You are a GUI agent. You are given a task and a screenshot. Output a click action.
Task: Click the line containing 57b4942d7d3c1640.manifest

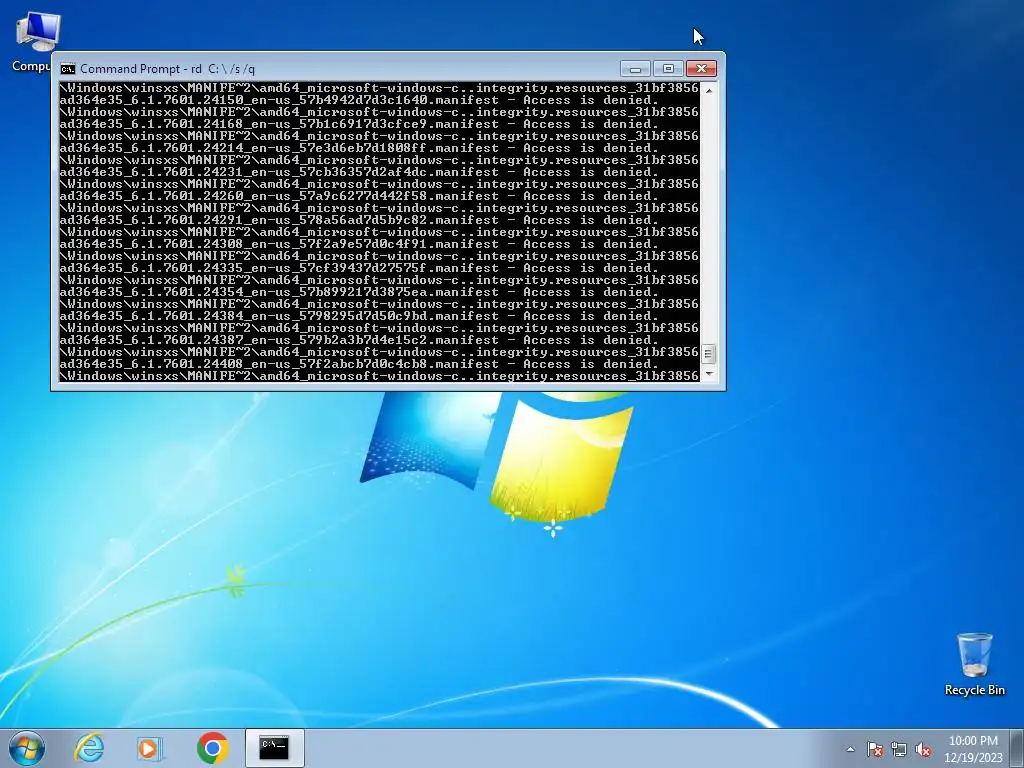[x=359, y=100]
